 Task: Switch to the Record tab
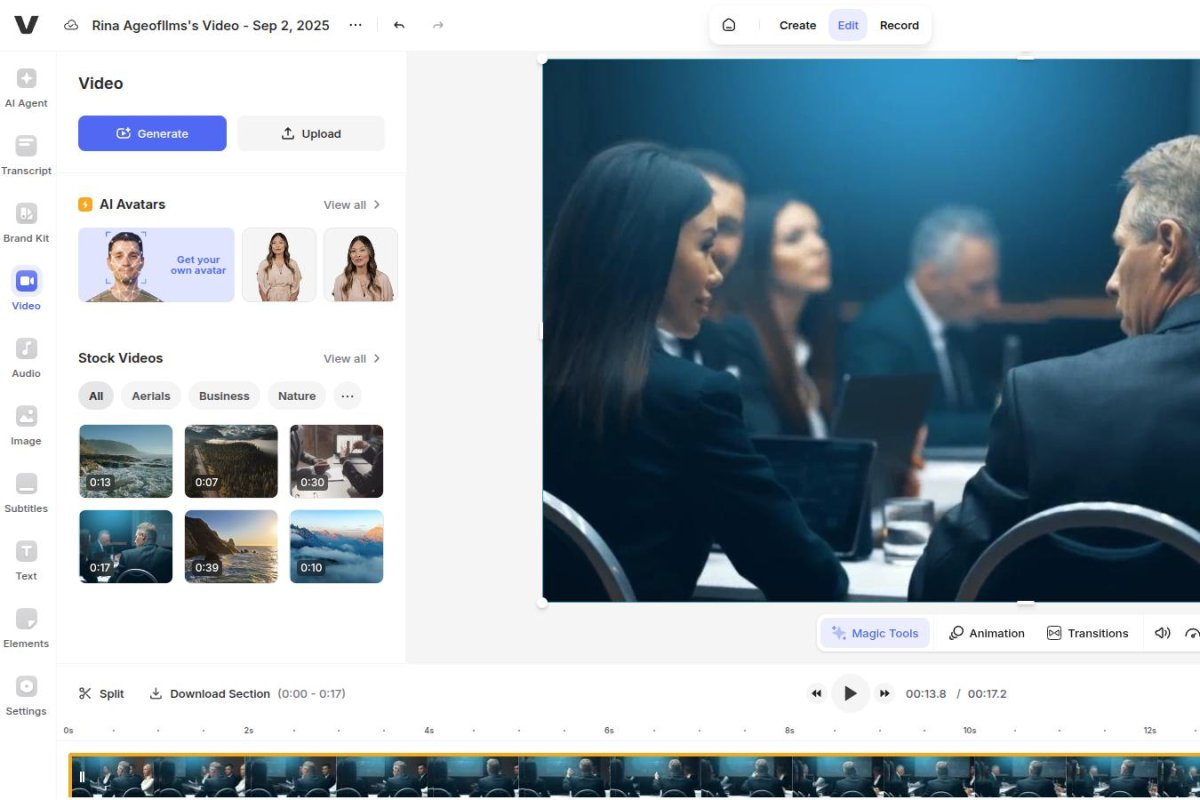pos(898,25)
